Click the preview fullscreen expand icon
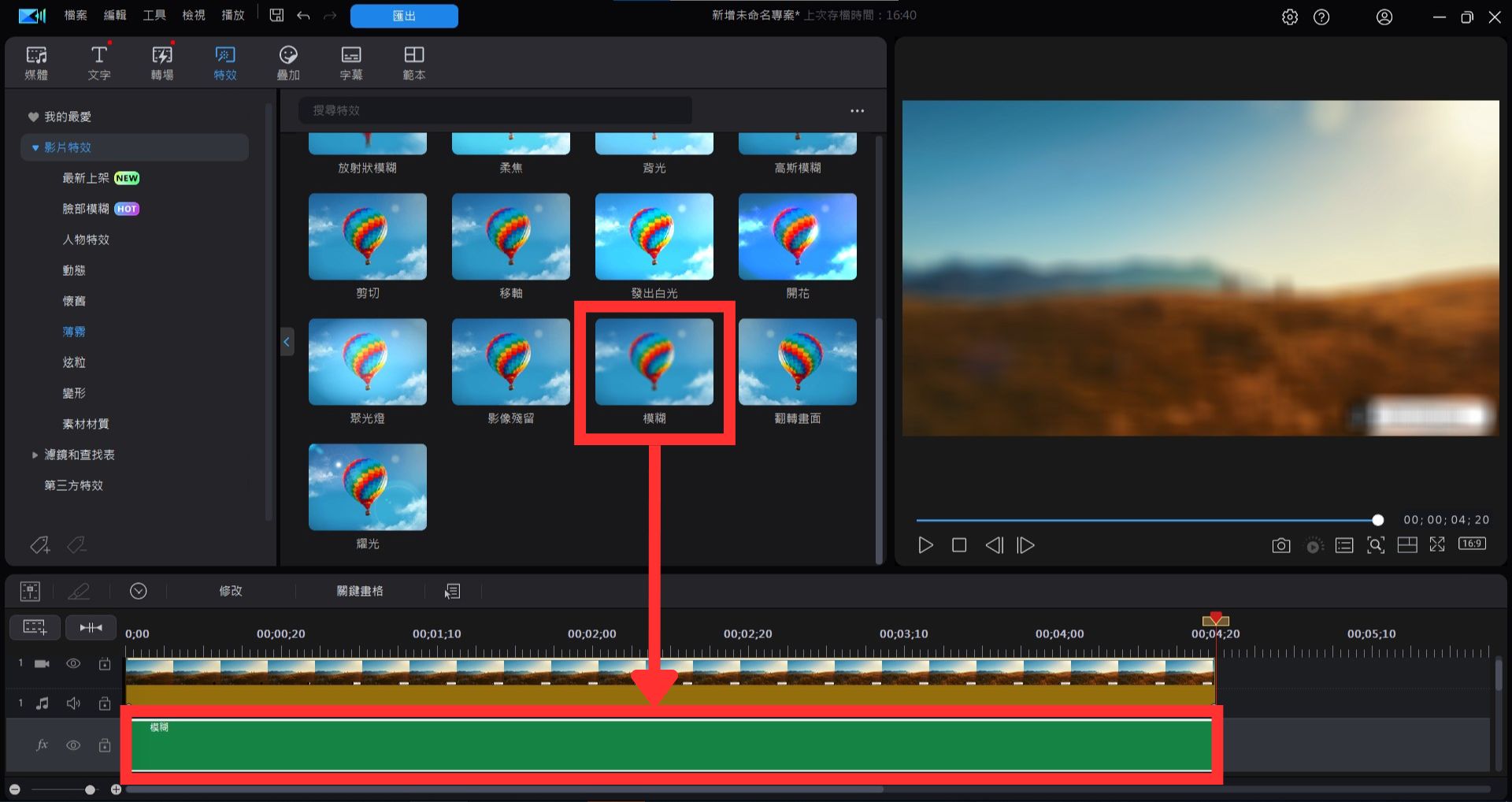The height and width of the screenshot is (802, 1512). click(x=1437, y=544)
